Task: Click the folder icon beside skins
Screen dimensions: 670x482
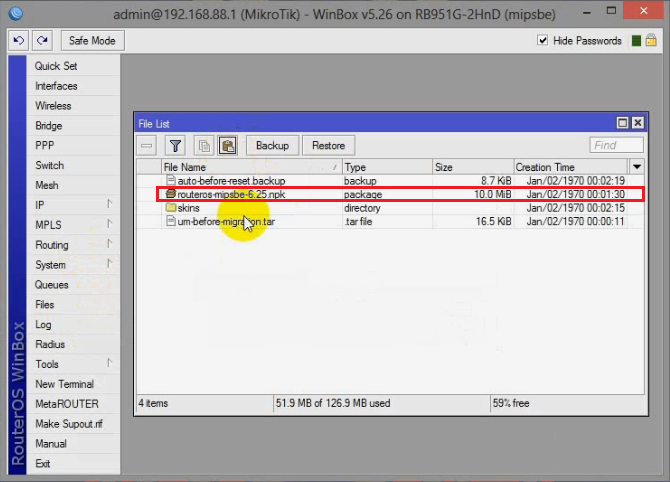Action: (171, 208)
